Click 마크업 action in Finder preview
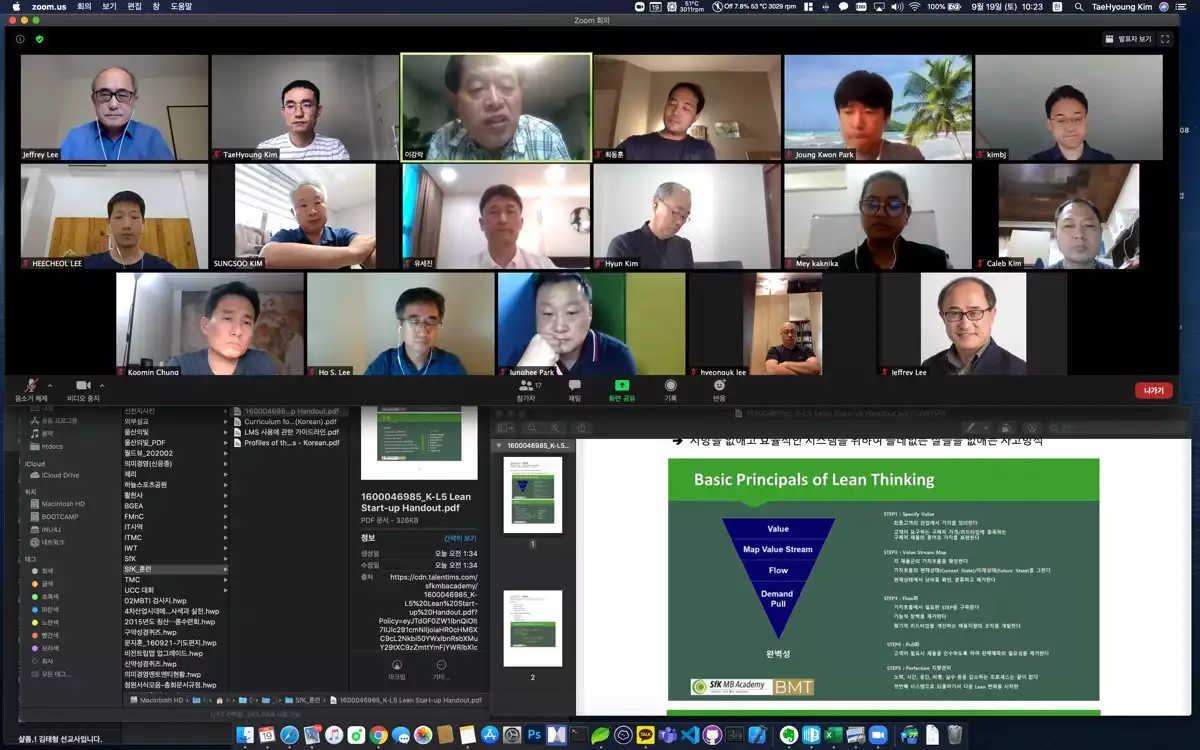The height and width of the screenshot is (750, 1200). click(397, 669)
